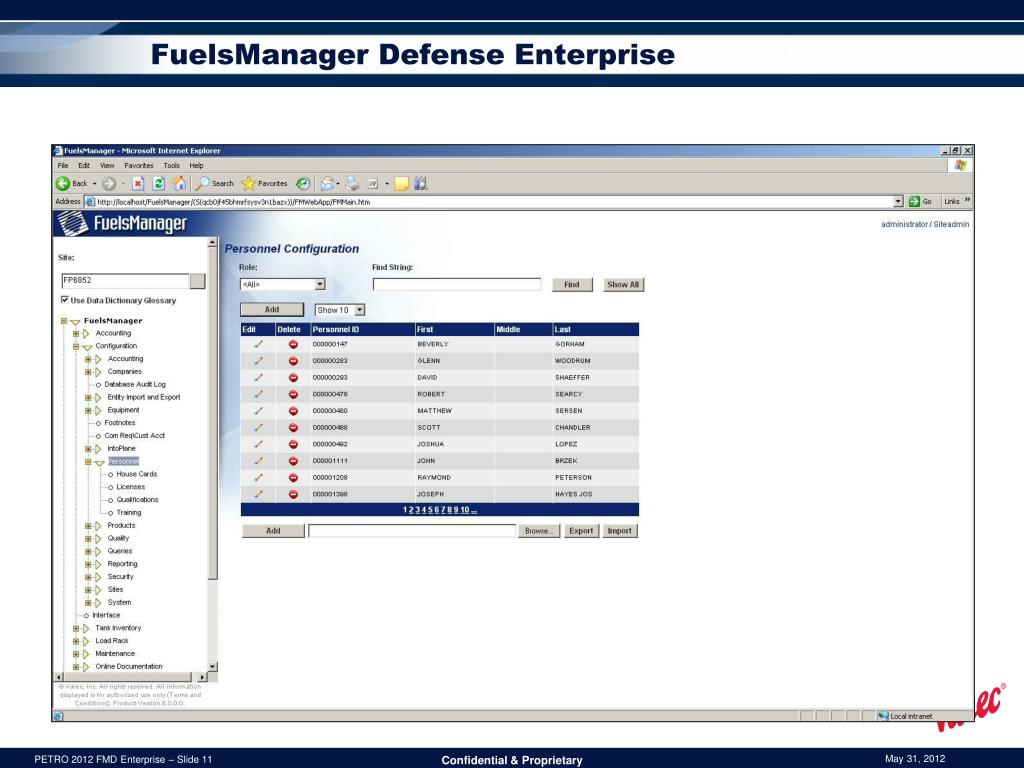
Task: Click the IE Stop icon
Action: click(138, 184)
